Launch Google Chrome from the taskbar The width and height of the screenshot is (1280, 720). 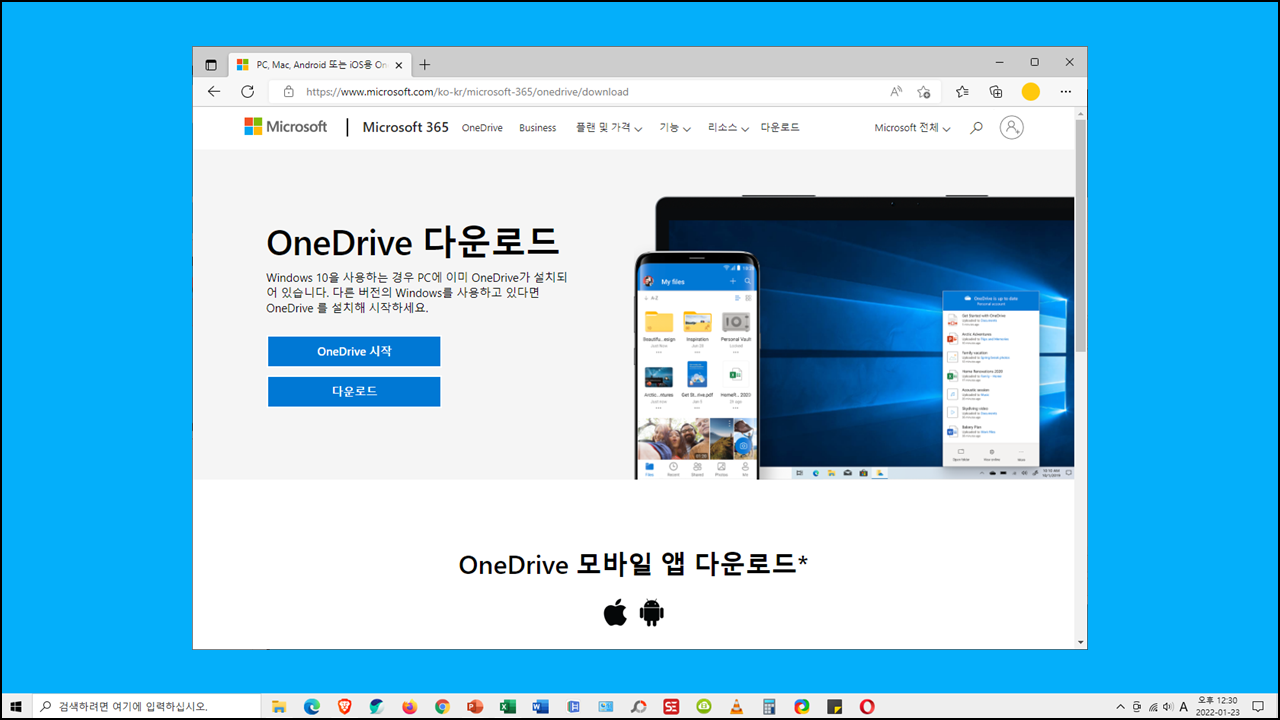[442, 706]
